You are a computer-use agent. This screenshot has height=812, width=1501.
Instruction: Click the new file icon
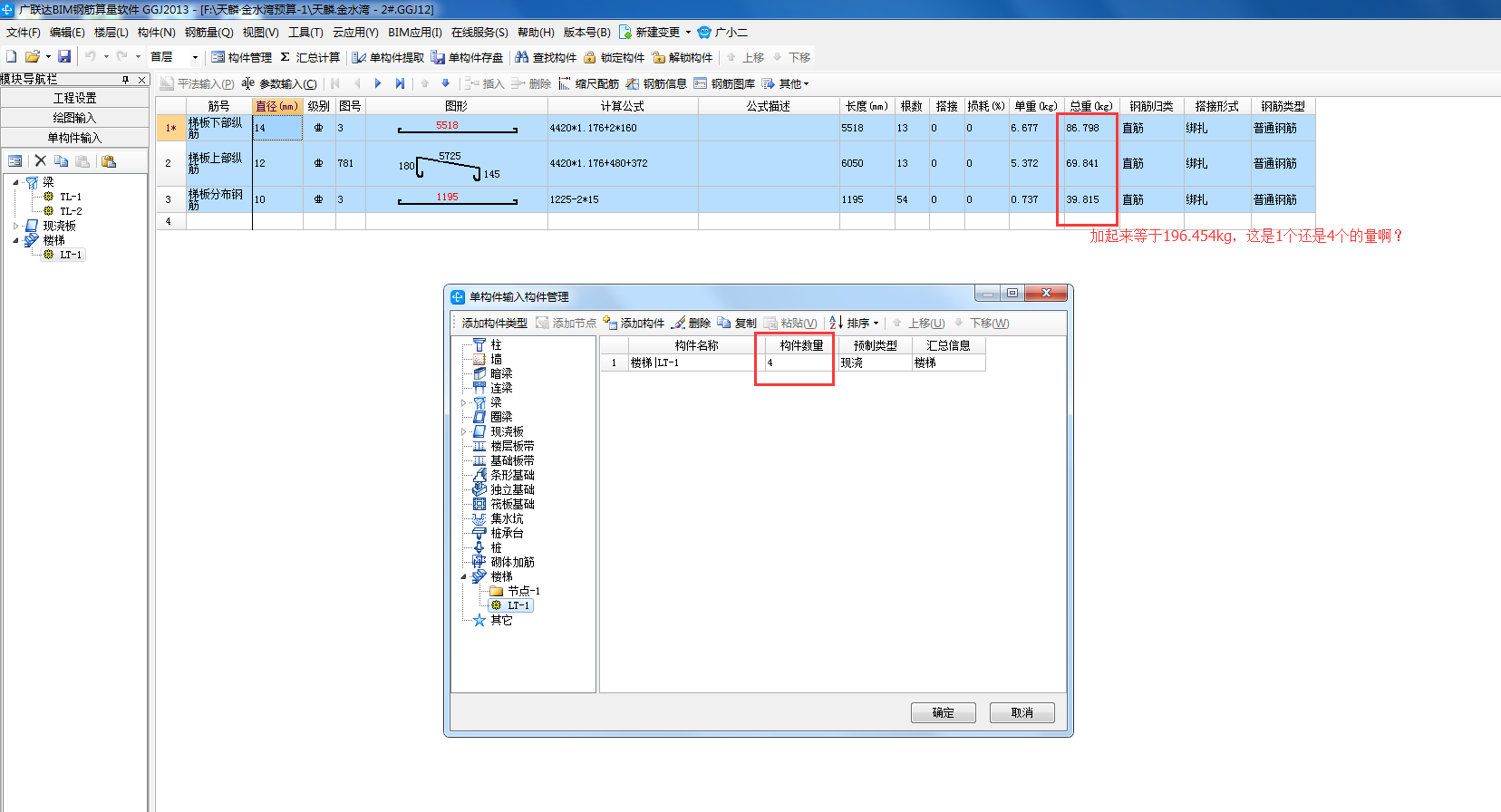pos(12,56)
